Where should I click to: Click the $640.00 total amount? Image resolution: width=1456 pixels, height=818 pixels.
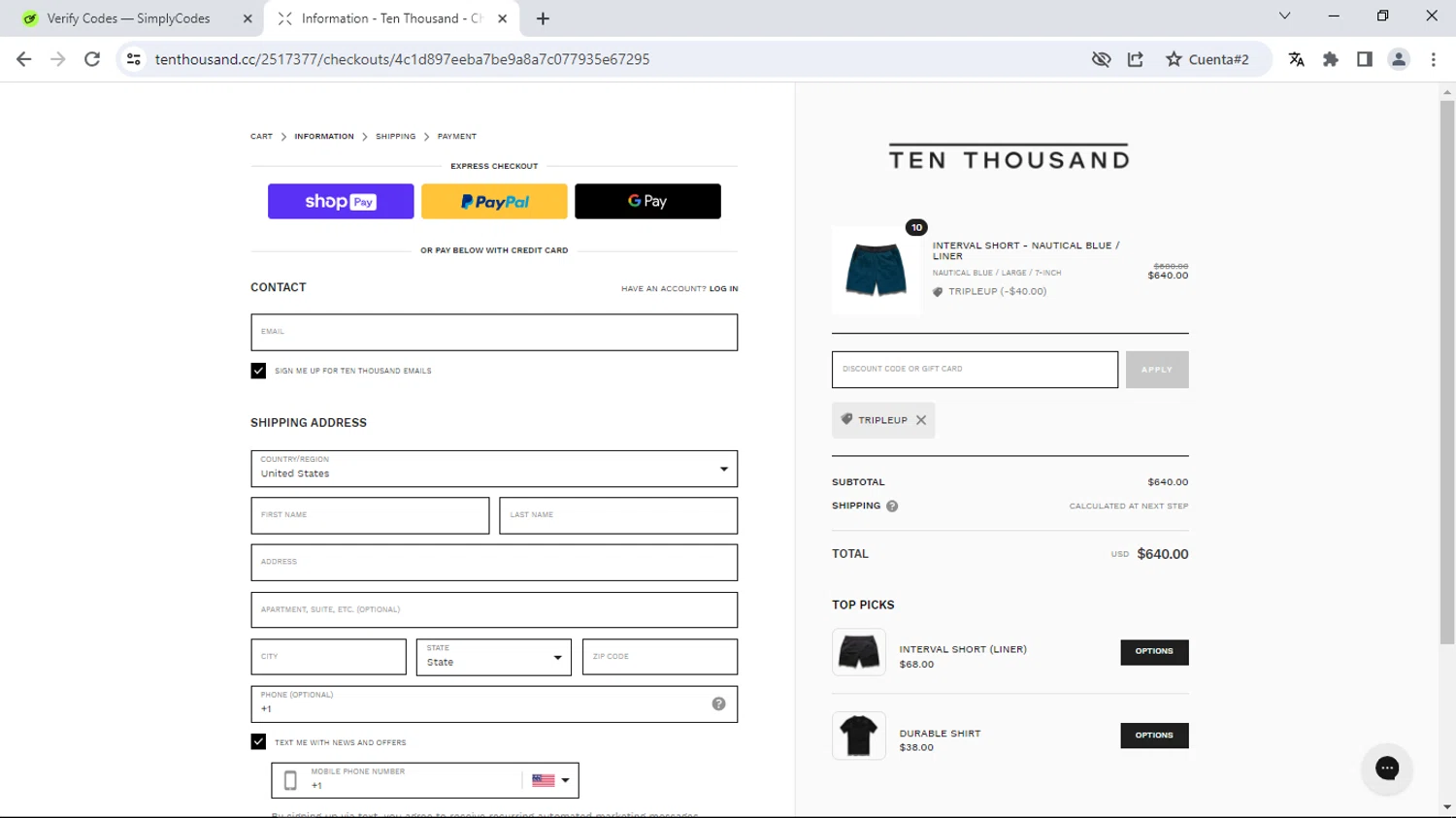click(x=1163, y=554)
